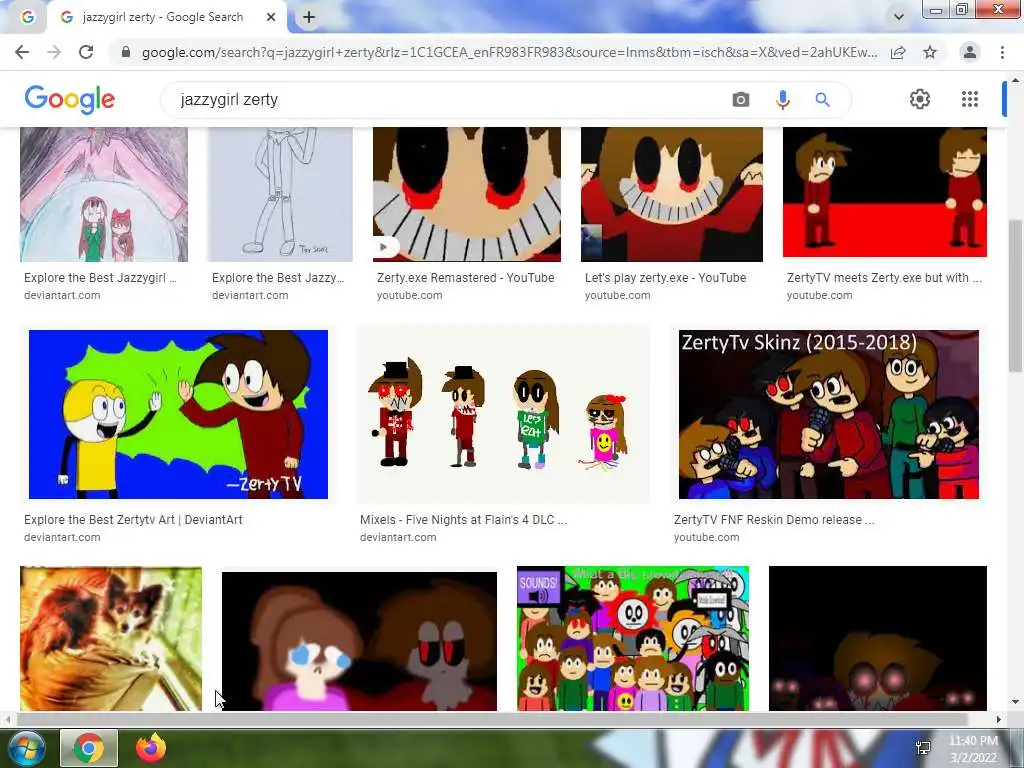
Task: Open Zerty.exe Remastered video thumbnail
Action: (466, 194)
